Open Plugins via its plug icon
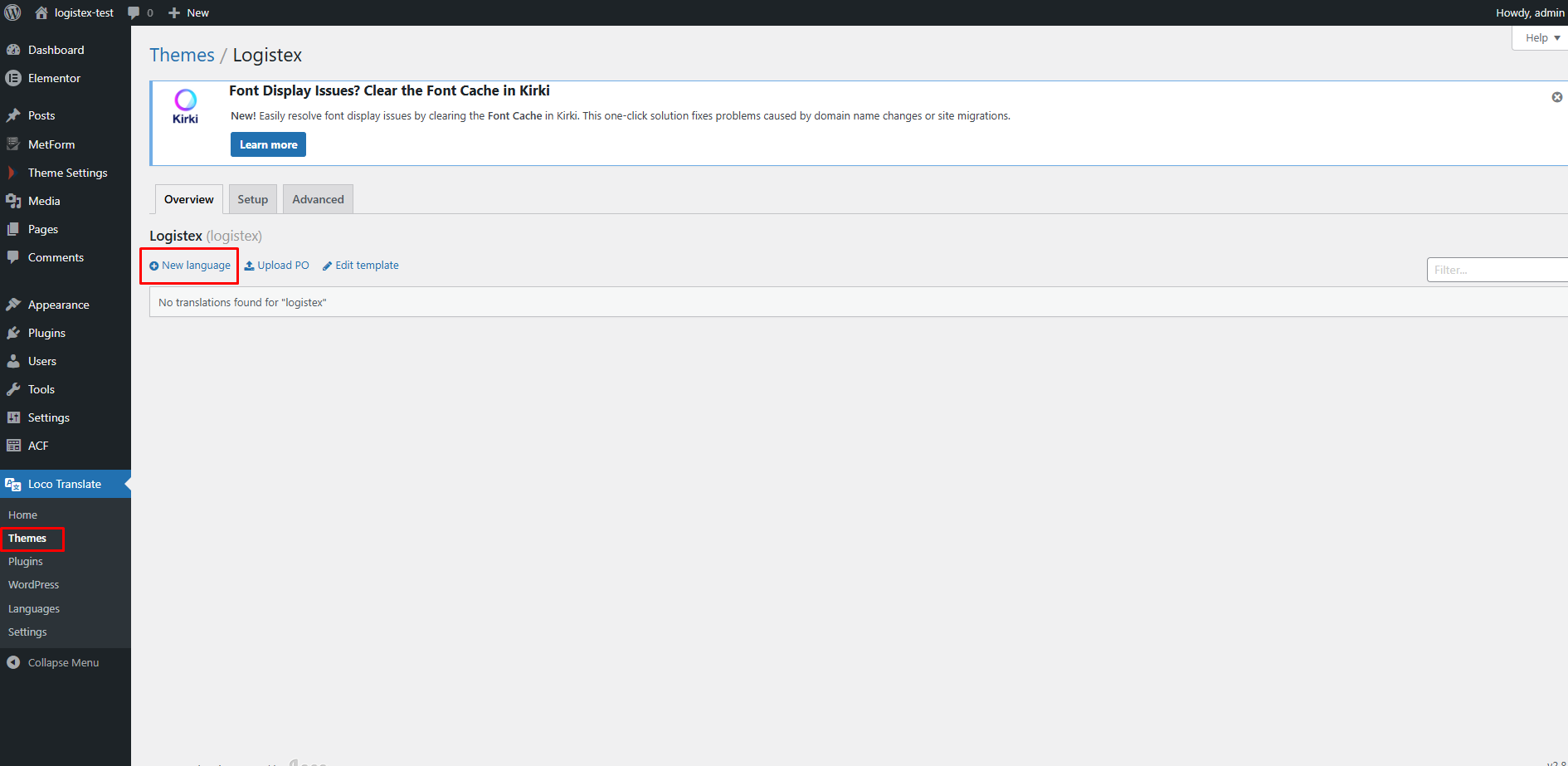Screen dimensions: 1568x766 pyautogui.click(x=13, y=333)
